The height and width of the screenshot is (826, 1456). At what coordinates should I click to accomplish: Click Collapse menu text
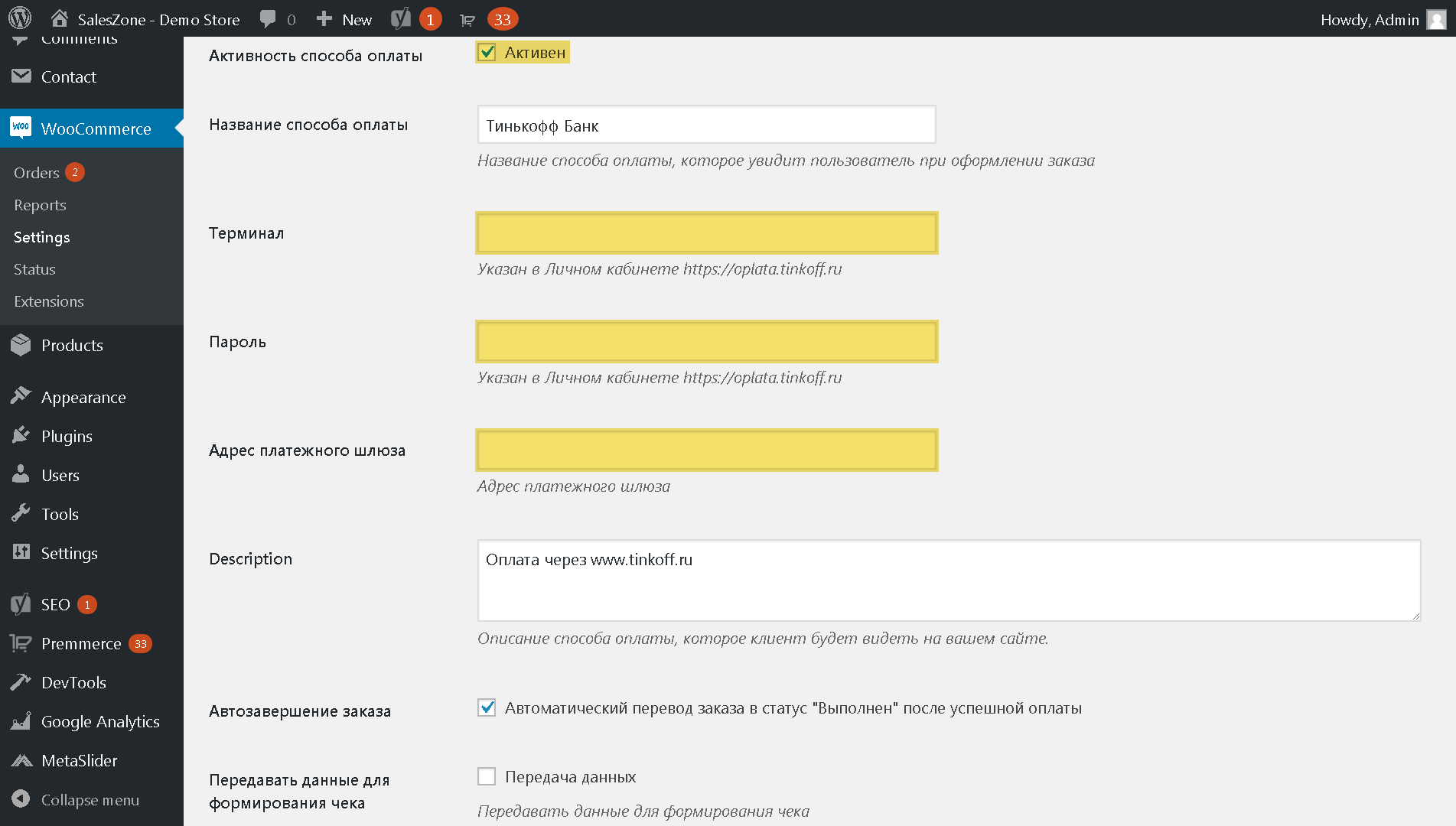point(90,800)
